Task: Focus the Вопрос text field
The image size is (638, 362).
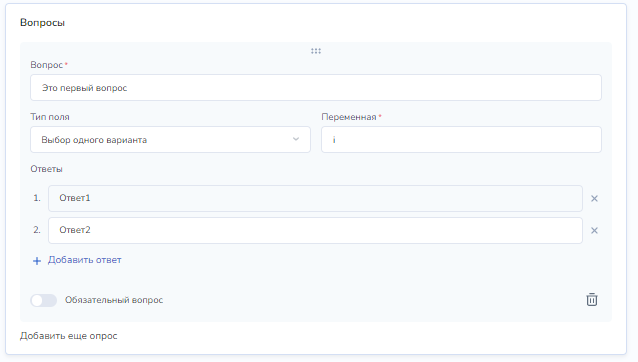Action: coord(316,87)
